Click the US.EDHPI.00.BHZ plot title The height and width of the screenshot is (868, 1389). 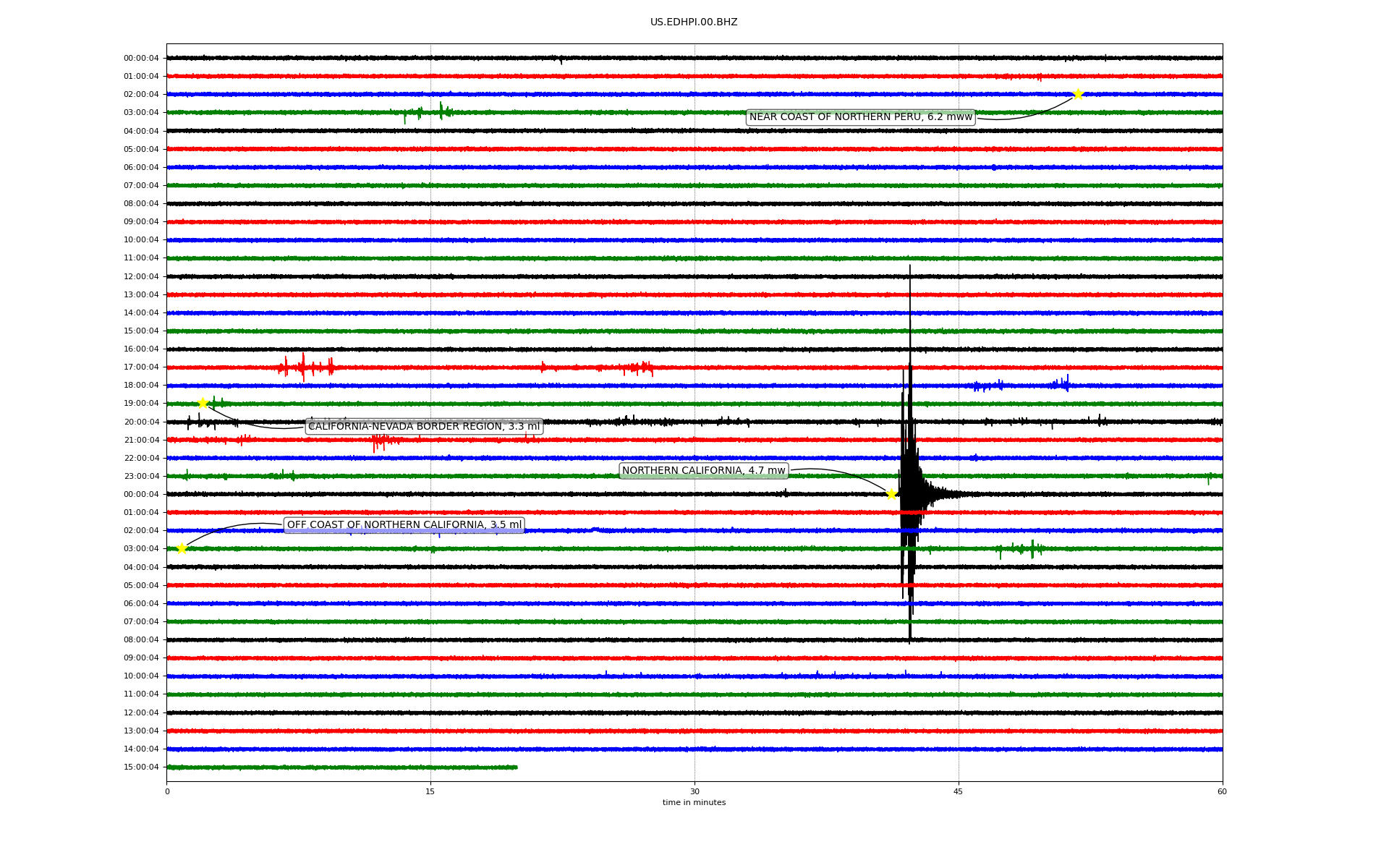(x=694, y=22)
